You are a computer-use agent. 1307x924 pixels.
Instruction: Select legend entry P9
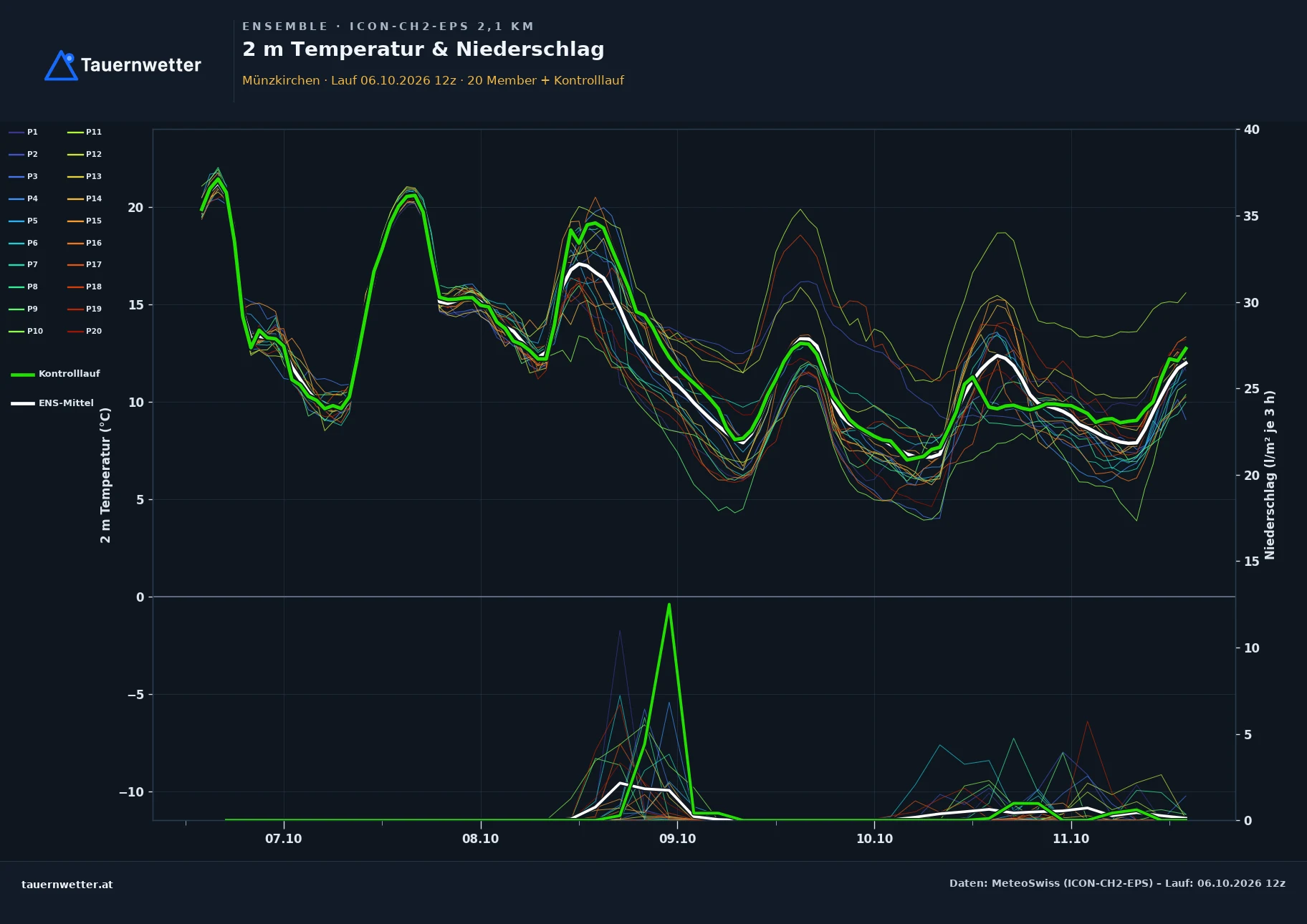(23, 309)
